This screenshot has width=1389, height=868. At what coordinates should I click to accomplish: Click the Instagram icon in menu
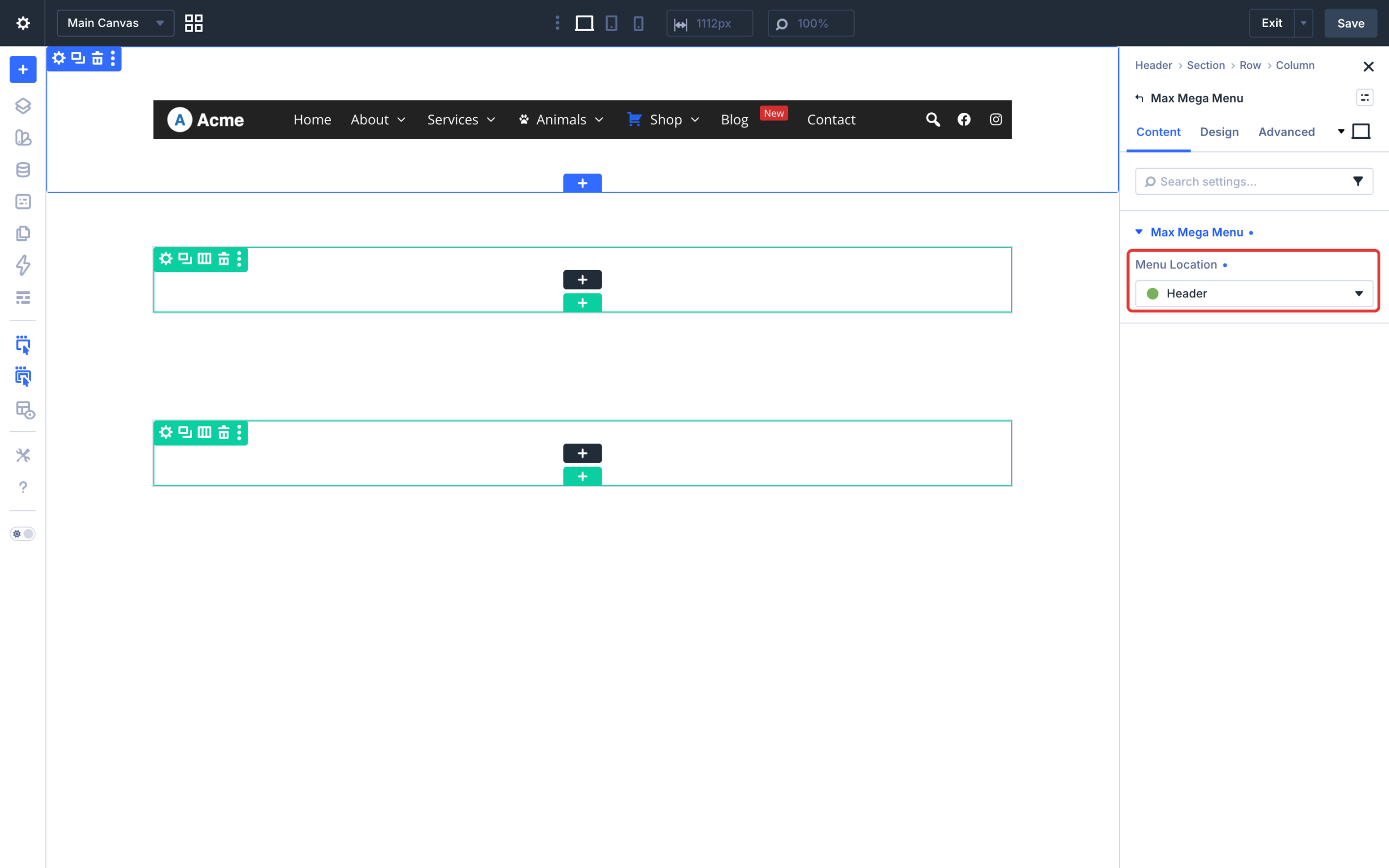point(996,119)
